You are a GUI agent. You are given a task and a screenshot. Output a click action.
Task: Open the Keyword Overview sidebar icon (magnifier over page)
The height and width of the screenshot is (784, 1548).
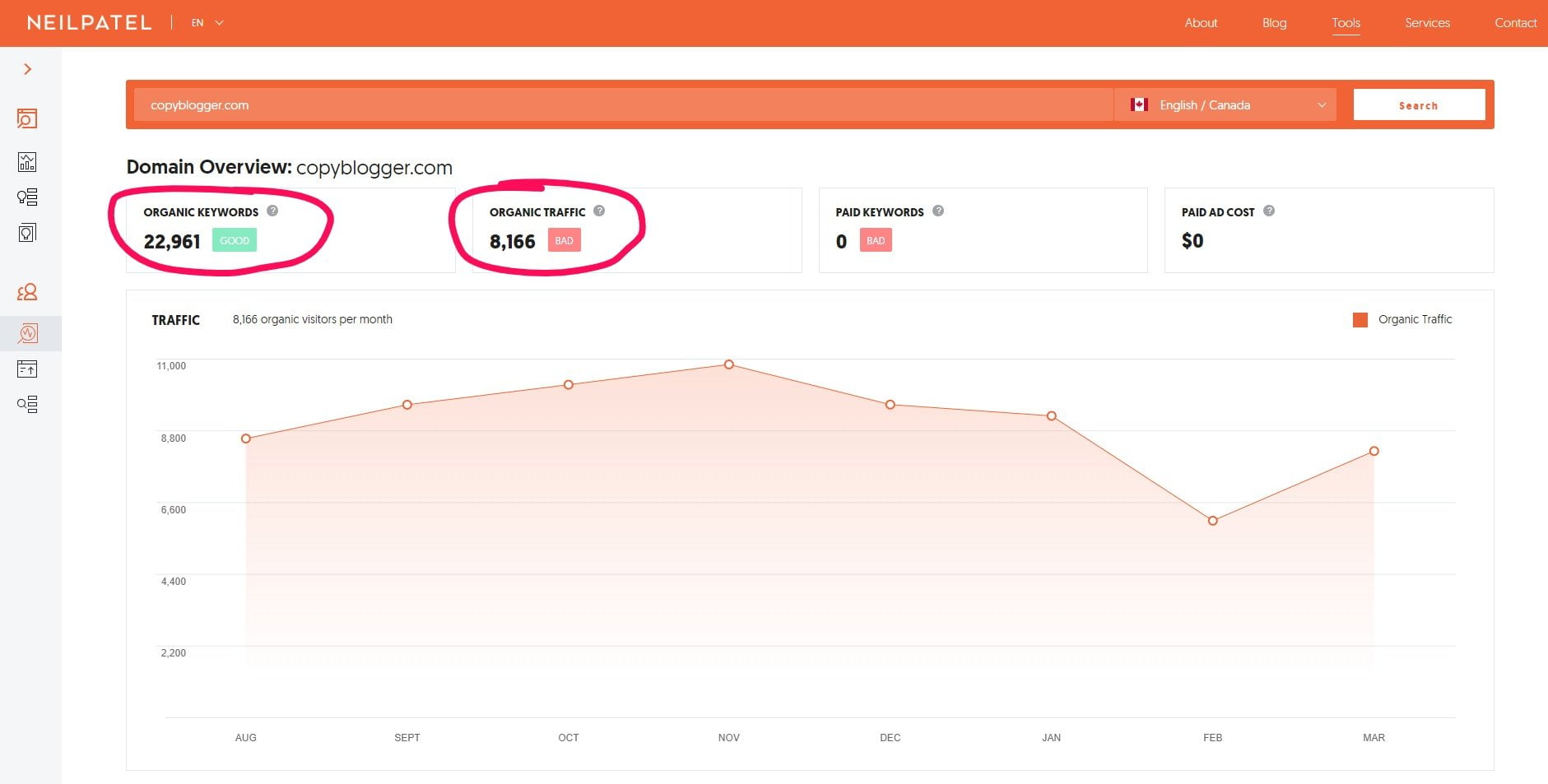click(27, 118)
